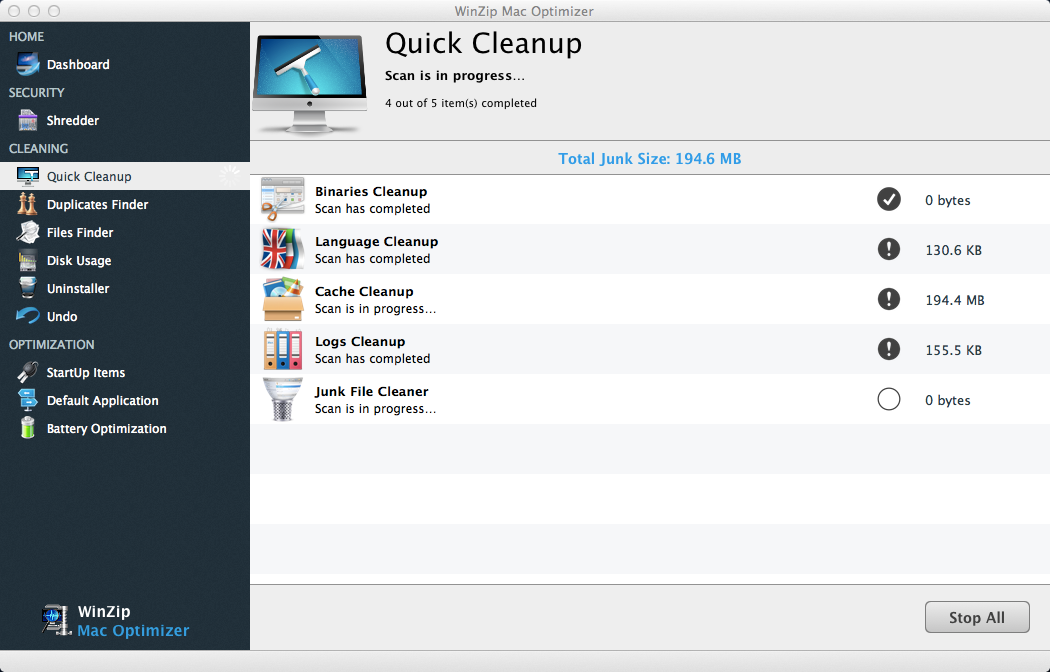This screenshot has width=1050, height=672.
Task: Click the WinZip Mac Optimizer logo
Action: pyautogui.click(x=116, y=621)
